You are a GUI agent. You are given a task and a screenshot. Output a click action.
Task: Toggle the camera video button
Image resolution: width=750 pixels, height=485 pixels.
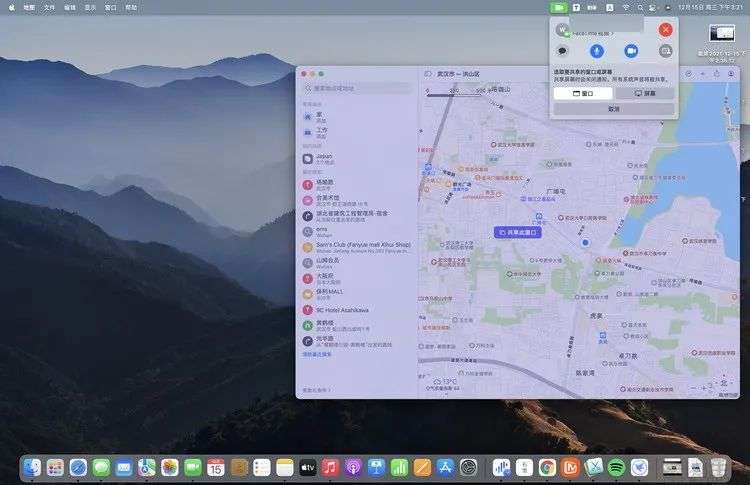[x=631, y=50]
